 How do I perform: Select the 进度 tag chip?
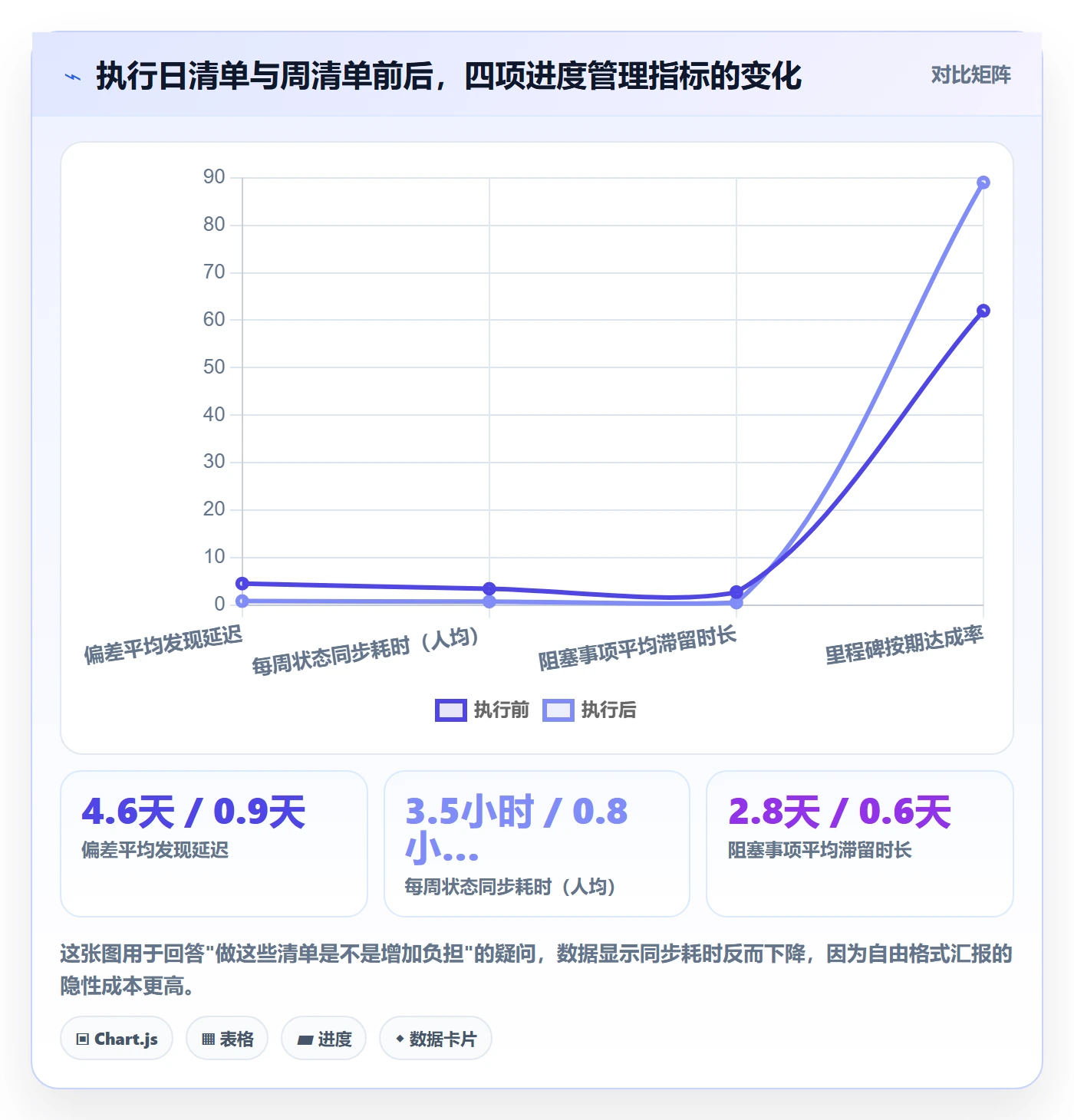pyautogui.click(x=324, y=1039)
